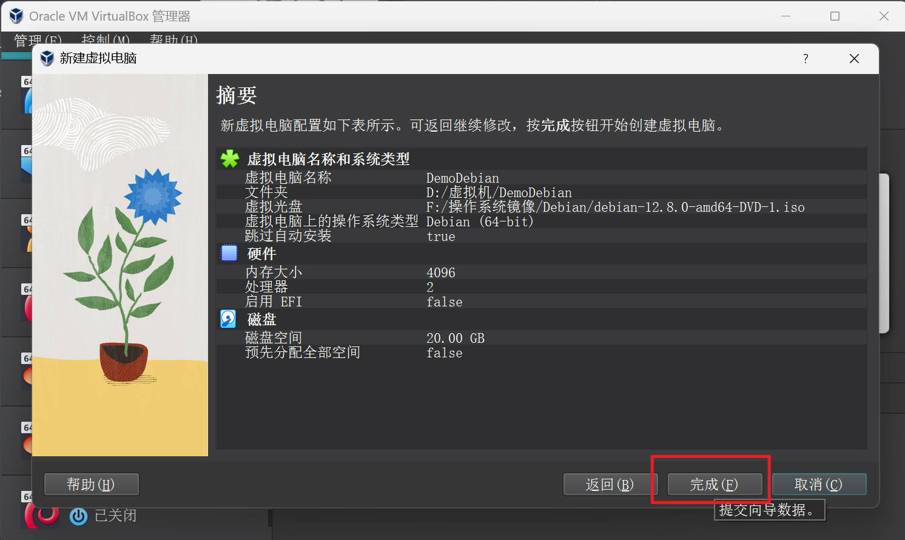Click the blue power-off status icon
Image resolution: width=905 pixels, height=540 pixels.
[x=78, y=516]
